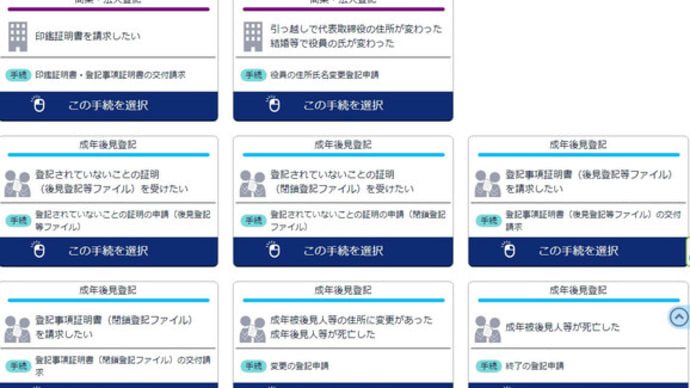Click 手続 badge next to 印鑑証明書・登記事項証明書の交付請求
690x388 pixels.
[18, 75]
